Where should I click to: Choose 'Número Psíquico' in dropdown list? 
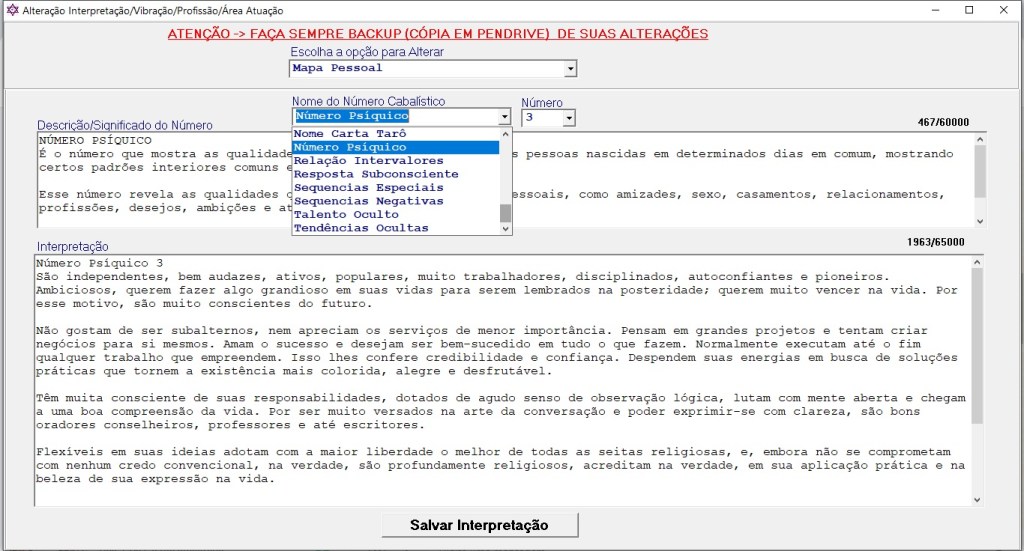pos(350,147)
